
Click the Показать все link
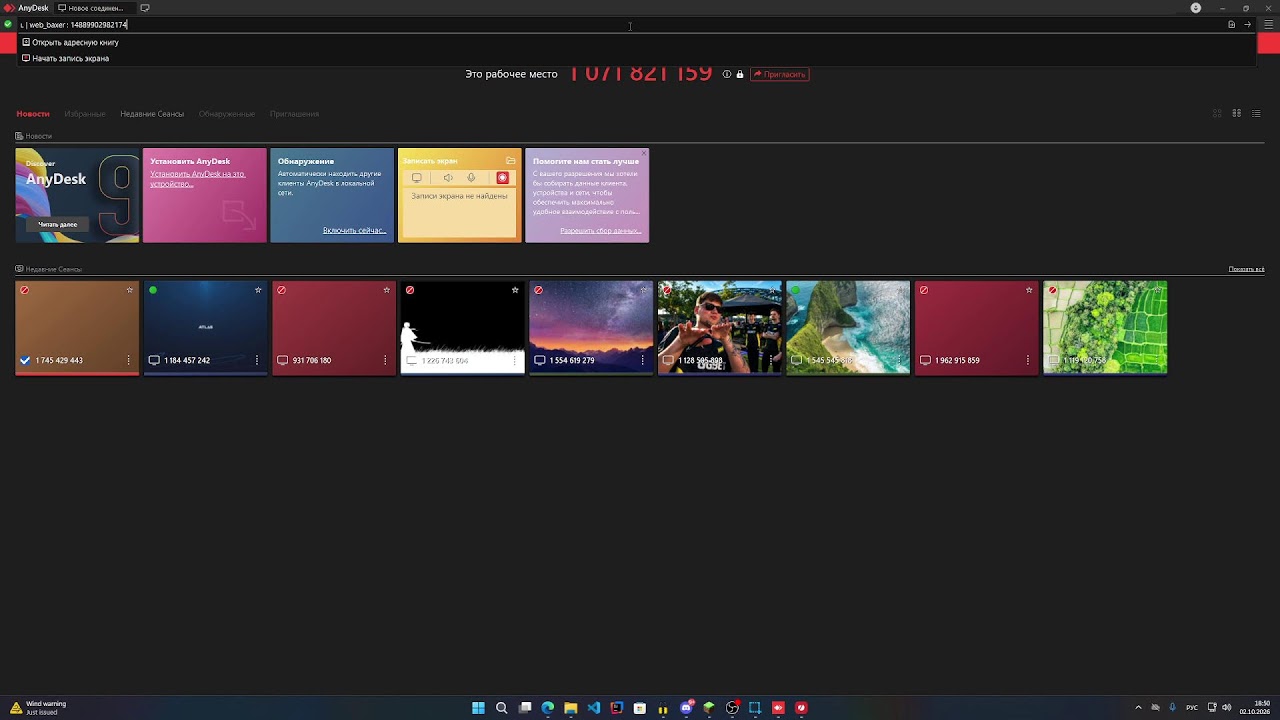click(1246, 269)
